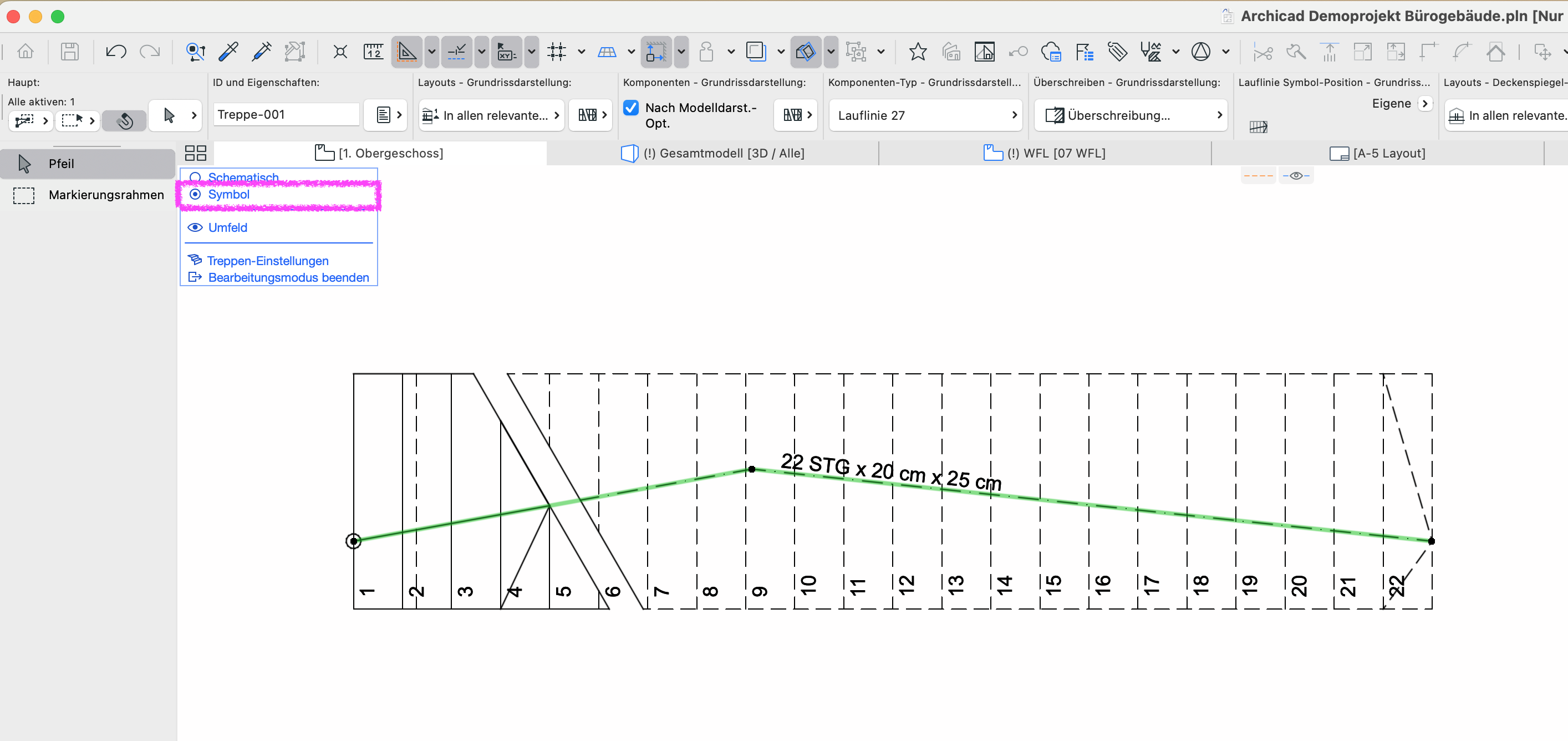Click the measure ruler tool icon
The width and height of the screenshot is (1568, 741).
point(373,52)
